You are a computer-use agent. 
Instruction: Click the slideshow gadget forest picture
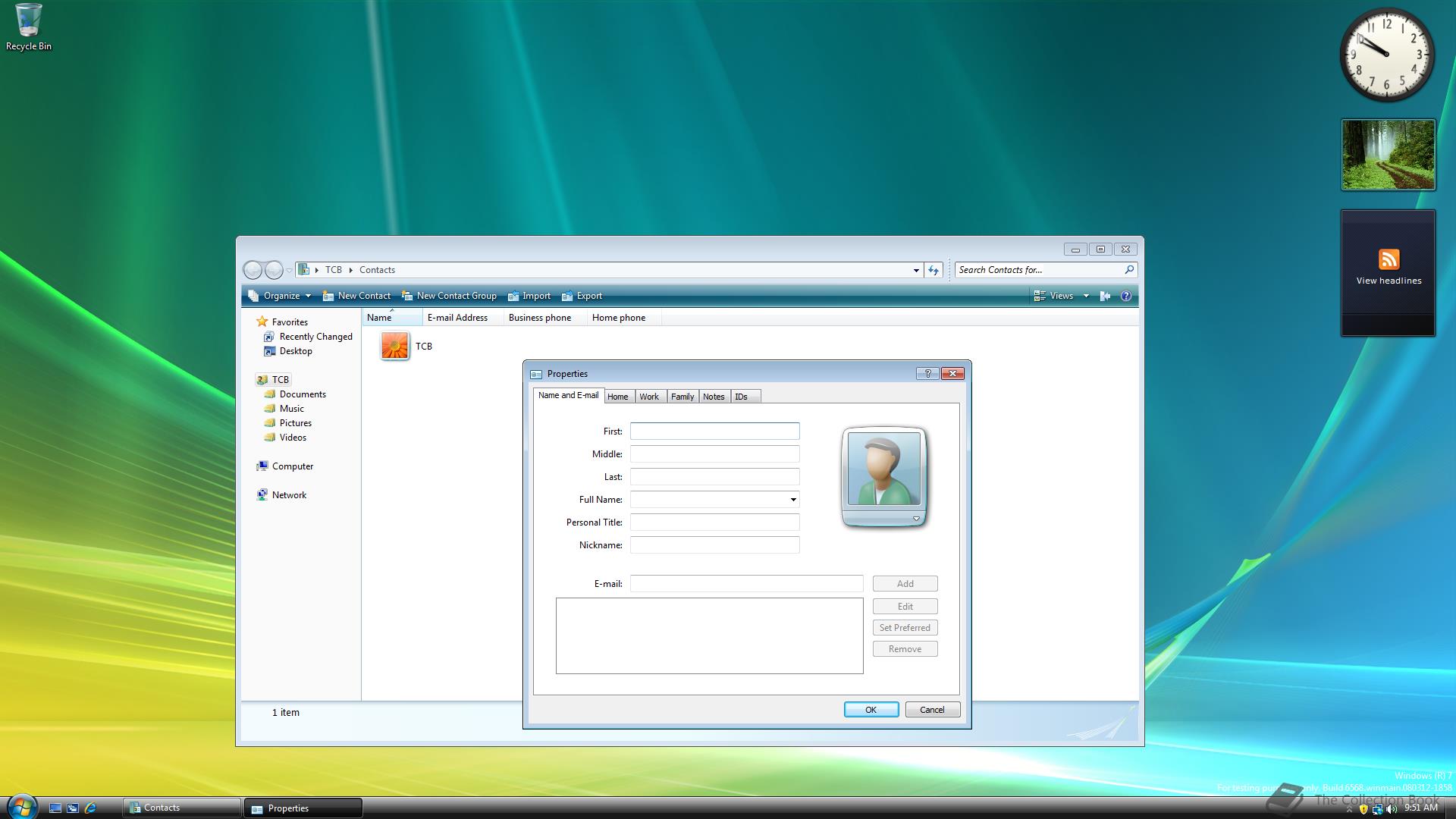click(x=1388, y=154)
